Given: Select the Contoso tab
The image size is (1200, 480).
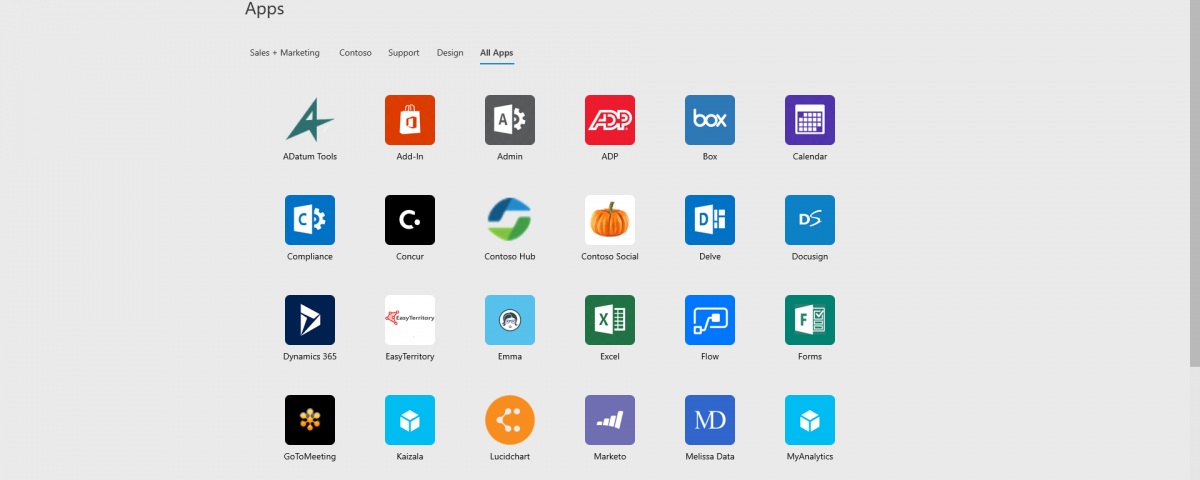Looking at the screenshot, I should coord(355,53).
